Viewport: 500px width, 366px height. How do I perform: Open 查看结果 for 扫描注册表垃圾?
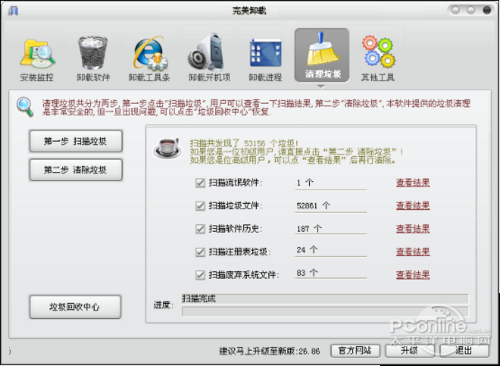(413, 252)
